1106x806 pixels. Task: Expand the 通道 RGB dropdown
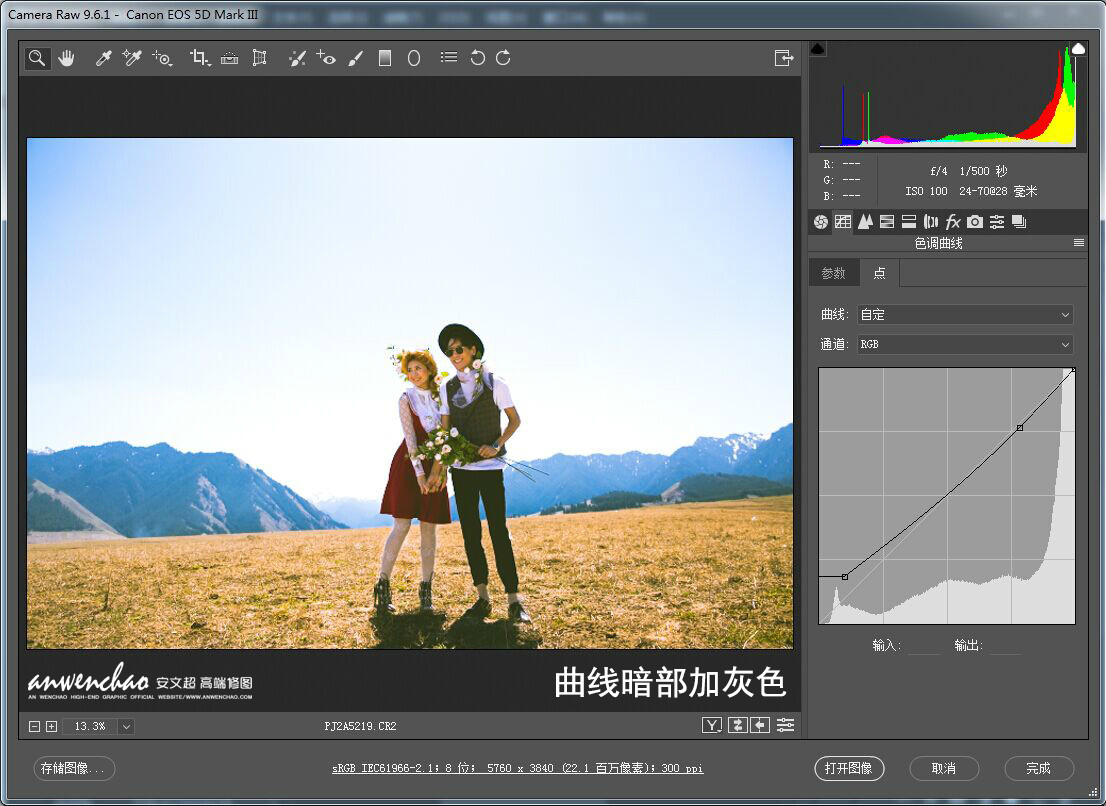(965, 344)
